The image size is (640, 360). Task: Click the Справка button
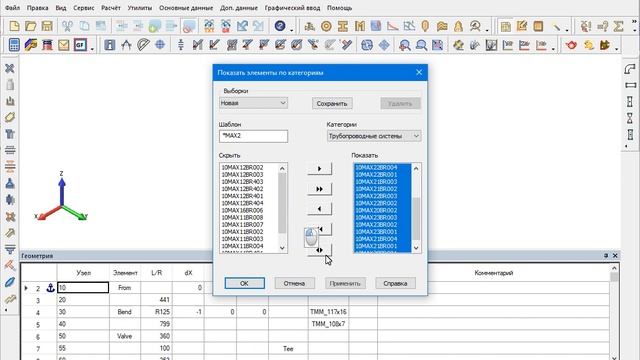tap(395, 283)
